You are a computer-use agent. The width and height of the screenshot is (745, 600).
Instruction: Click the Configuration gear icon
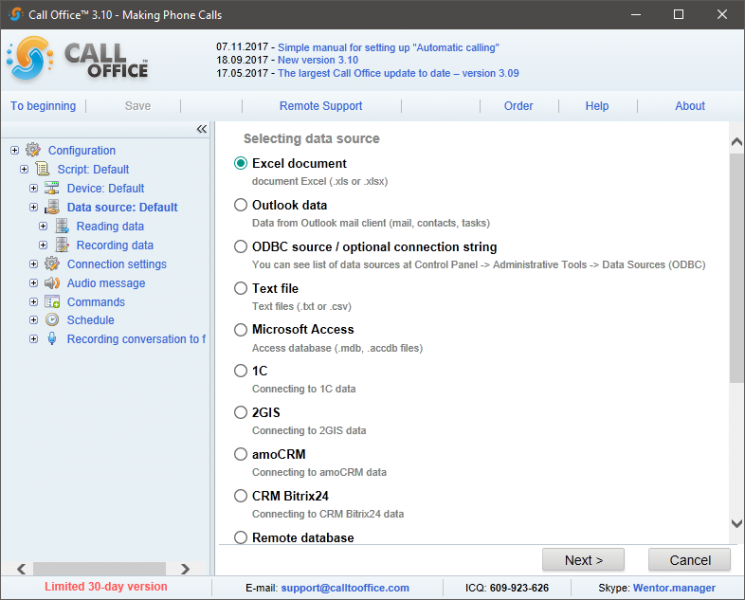[33, 150]
